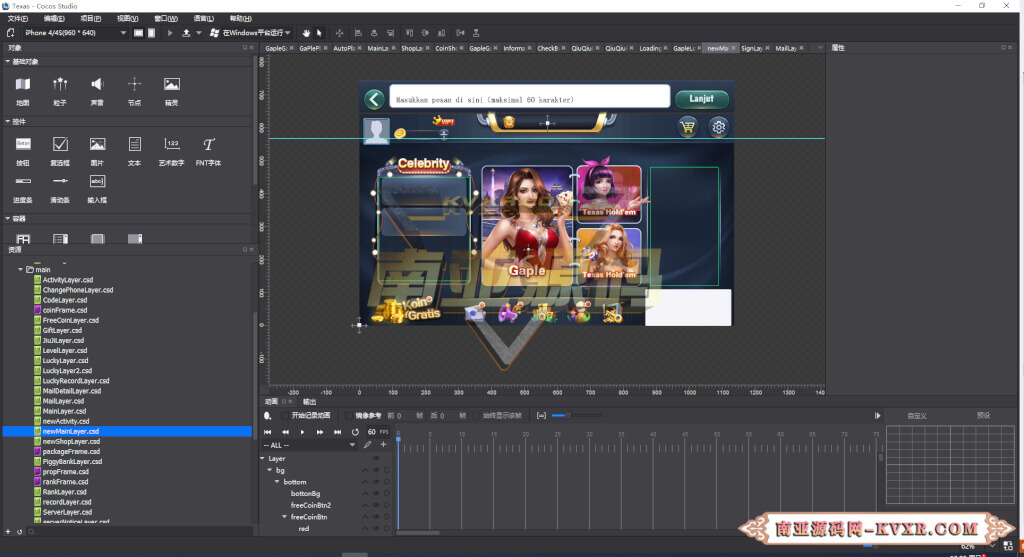Click the toolbar run/play project icon
Viewport: 1024px width, 557px height.
click(x=170, y=33)
